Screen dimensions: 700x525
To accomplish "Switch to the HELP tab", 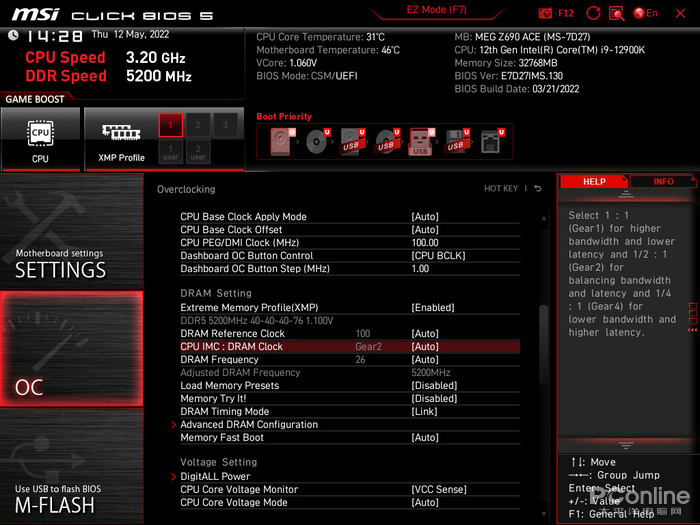I will [x=594, y=182].
